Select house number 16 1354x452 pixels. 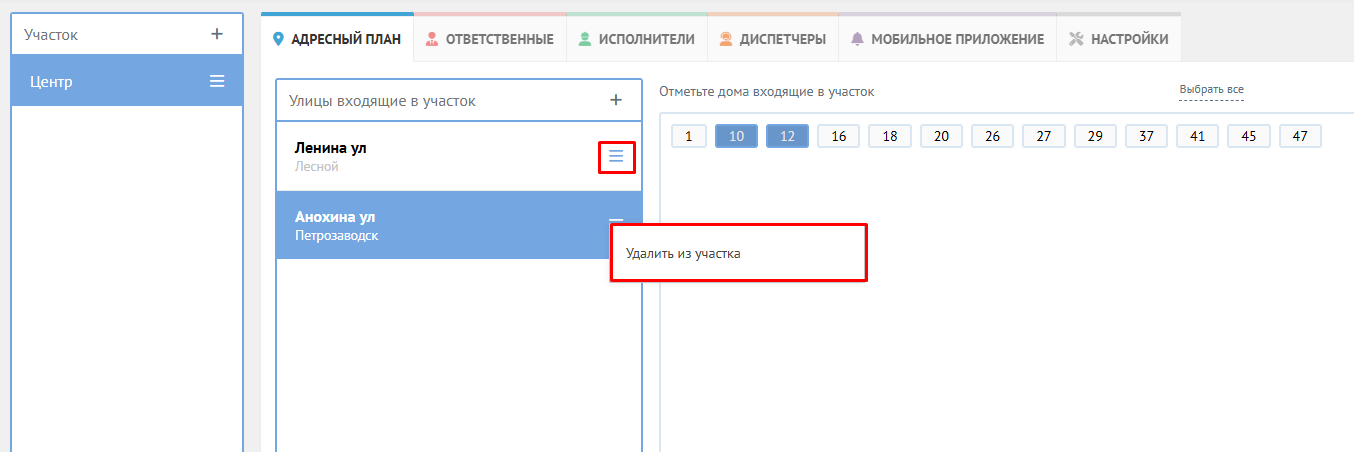coord(838,137)
